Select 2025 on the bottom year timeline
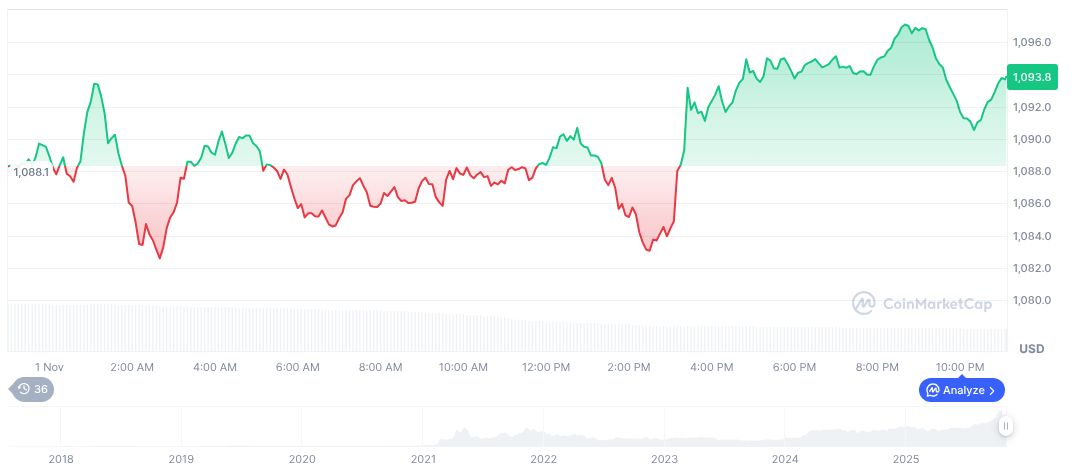This screenshot has height=470, width=1072. (905, 459)
